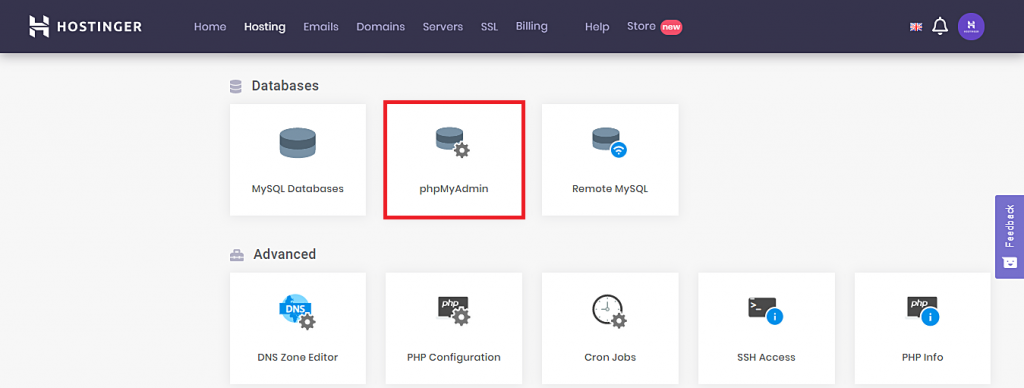Viewport: 1024px width, 388px height.
Task: Open the Feedback side tab
Action: click(x=1010, y=236)
